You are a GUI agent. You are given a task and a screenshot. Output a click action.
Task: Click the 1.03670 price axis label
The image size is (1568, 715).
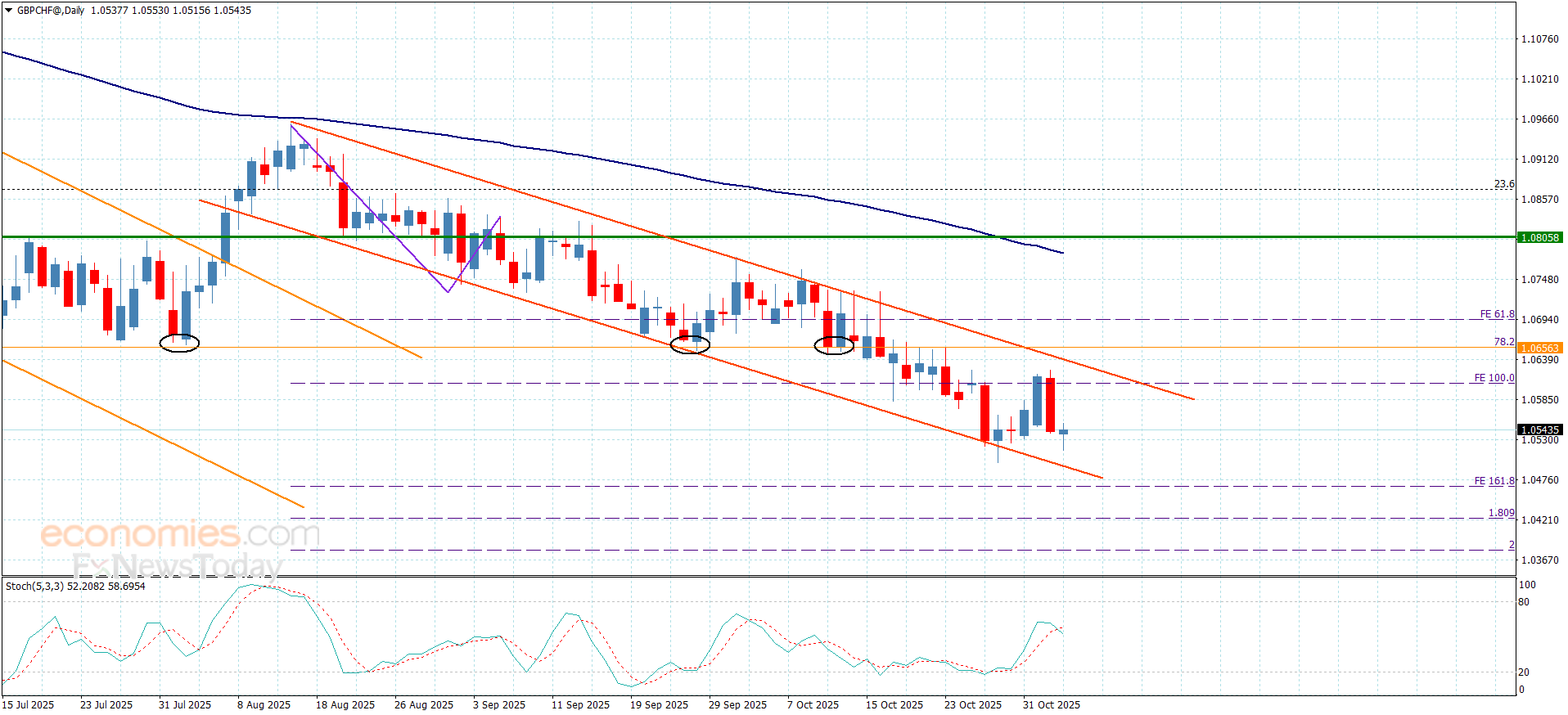pyautogui.click(x=1539, y=560)
